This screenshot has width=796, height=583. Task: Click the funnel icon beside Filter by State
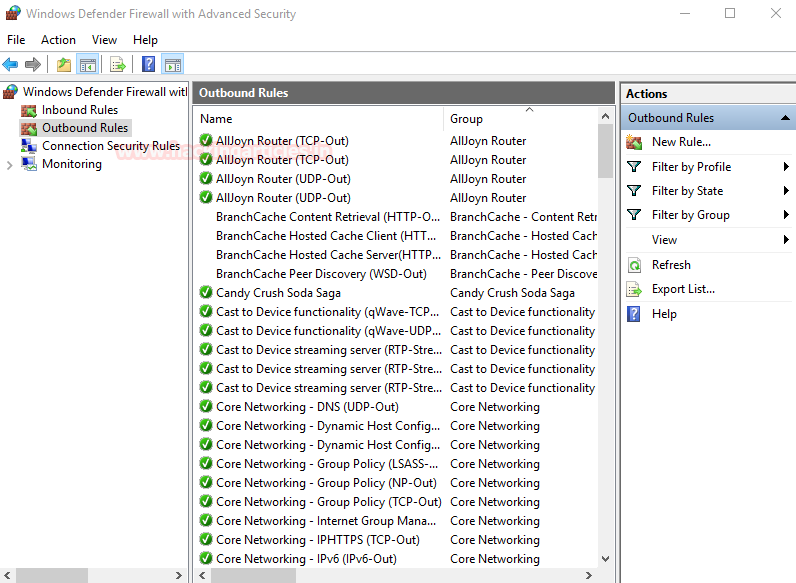click(x=634, y=190)
